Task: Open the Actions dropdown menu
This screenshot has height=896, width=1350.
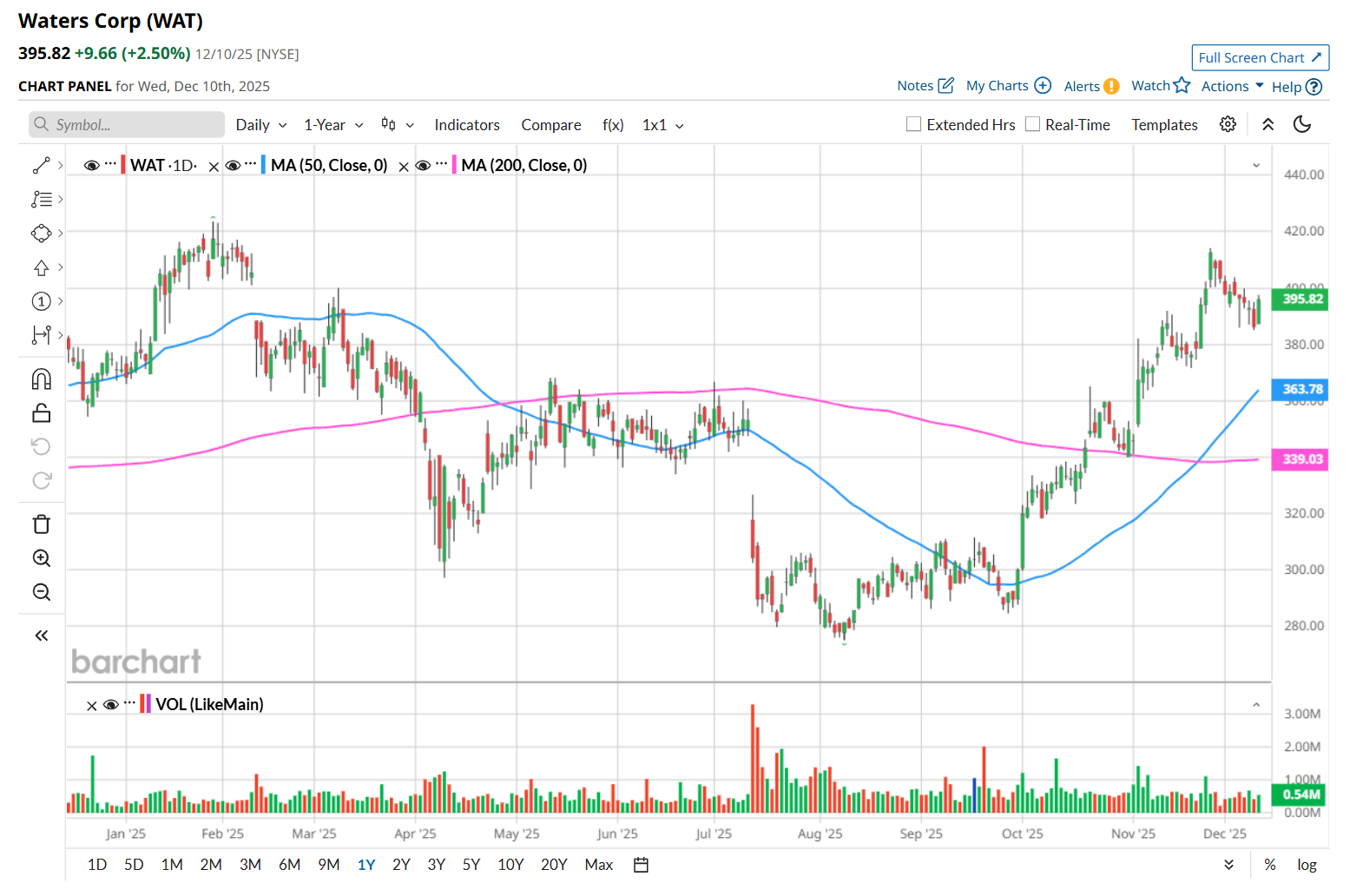Action: [x=1232, y=86]
